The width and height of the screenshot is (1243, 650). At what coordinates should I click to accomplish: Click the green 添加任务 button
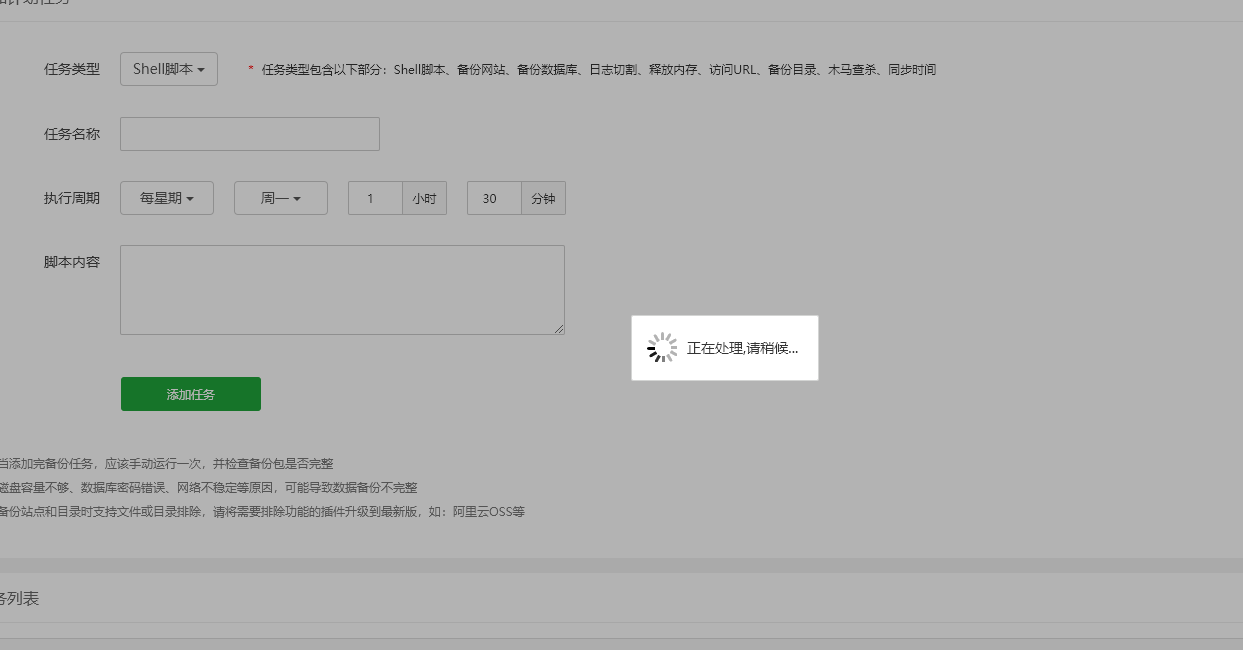pos(191,394)
